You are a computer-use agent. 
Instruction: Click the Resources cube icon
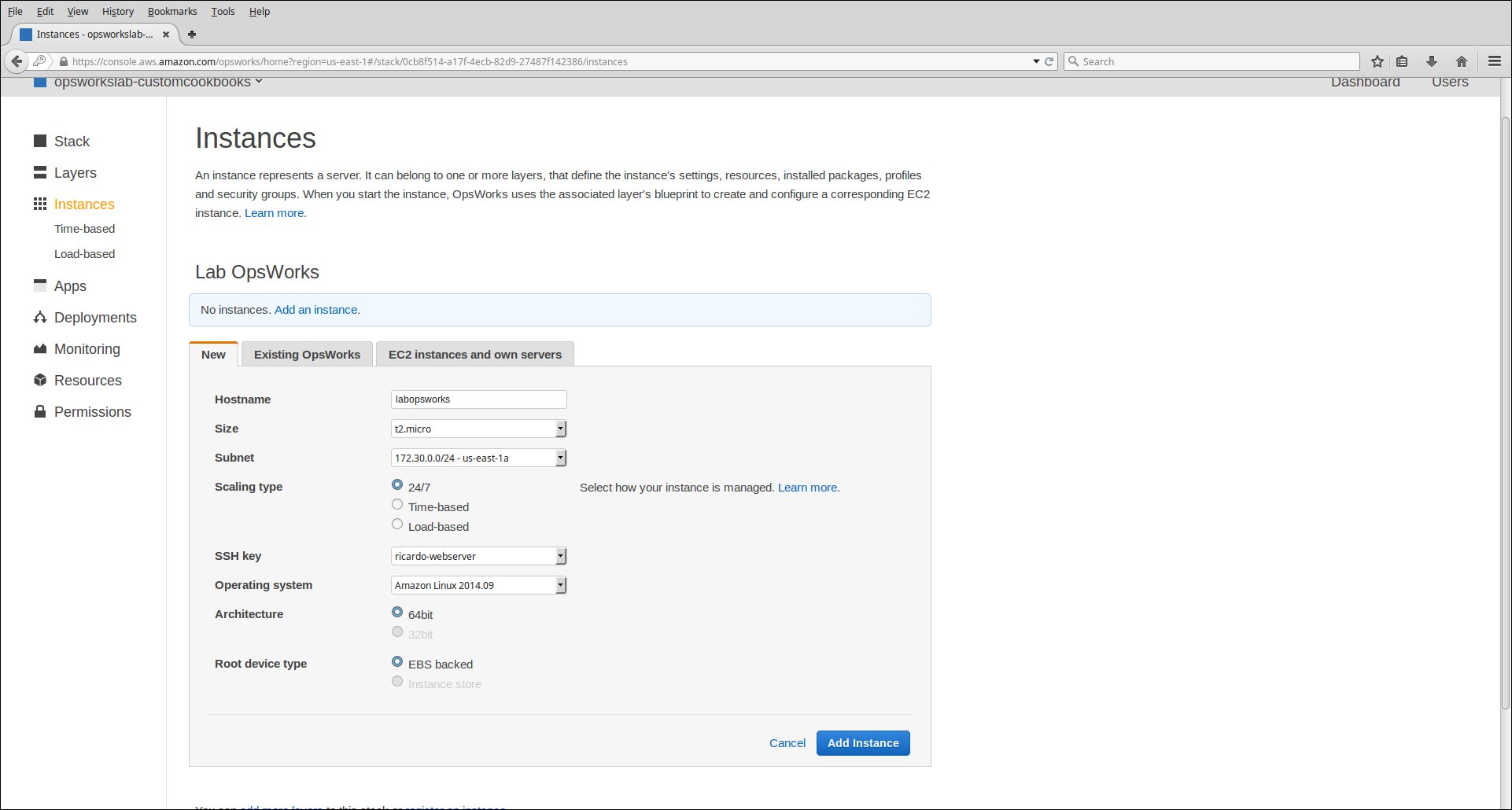click(x=40, y=380)
